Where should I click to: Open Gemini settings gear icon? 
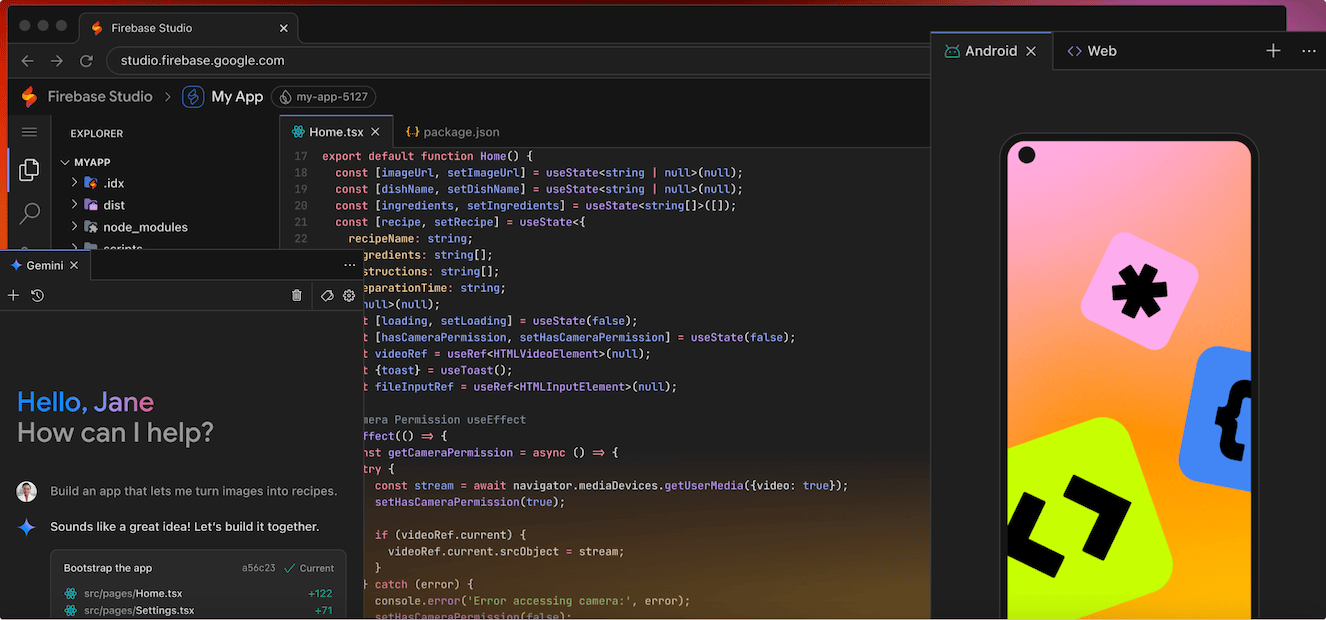349,295
